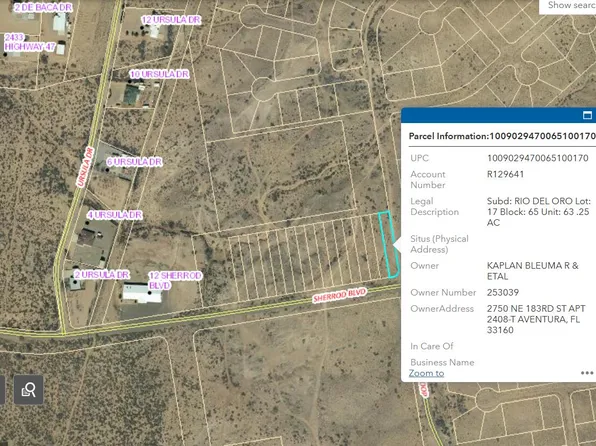
Task: Click the Situs (Physical Address) field label
Action: tap(439, 244)
